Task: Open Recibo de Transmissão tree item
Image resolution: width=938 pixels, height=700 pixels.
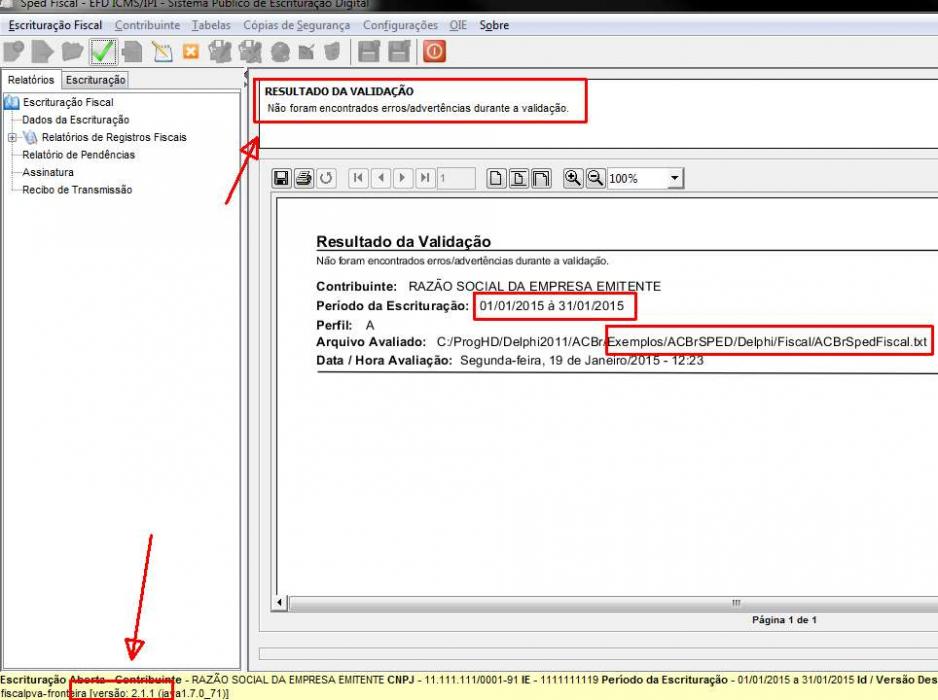Action: [x=77, y=190]
